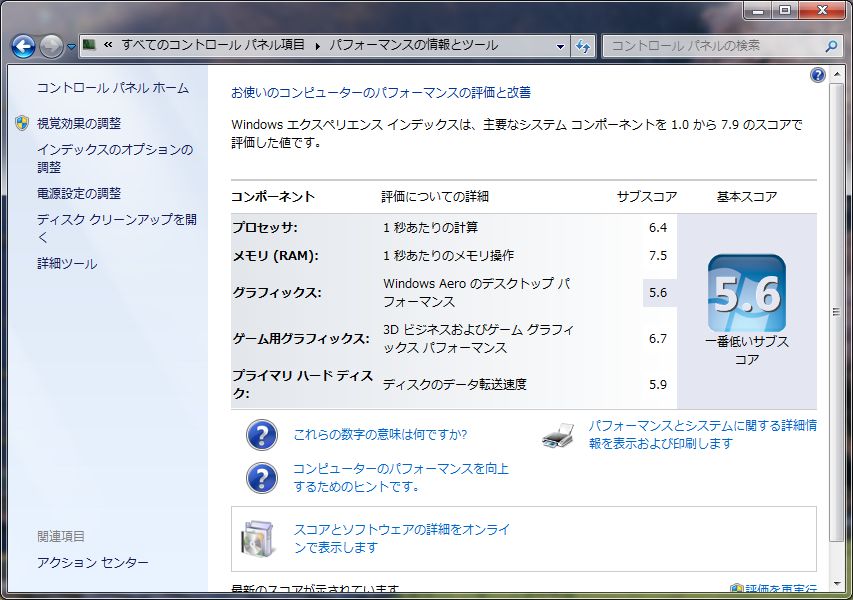Open インデックスのオプションの調整 link
This screenshot has height=600, width=853.
[x=115, y=158]
